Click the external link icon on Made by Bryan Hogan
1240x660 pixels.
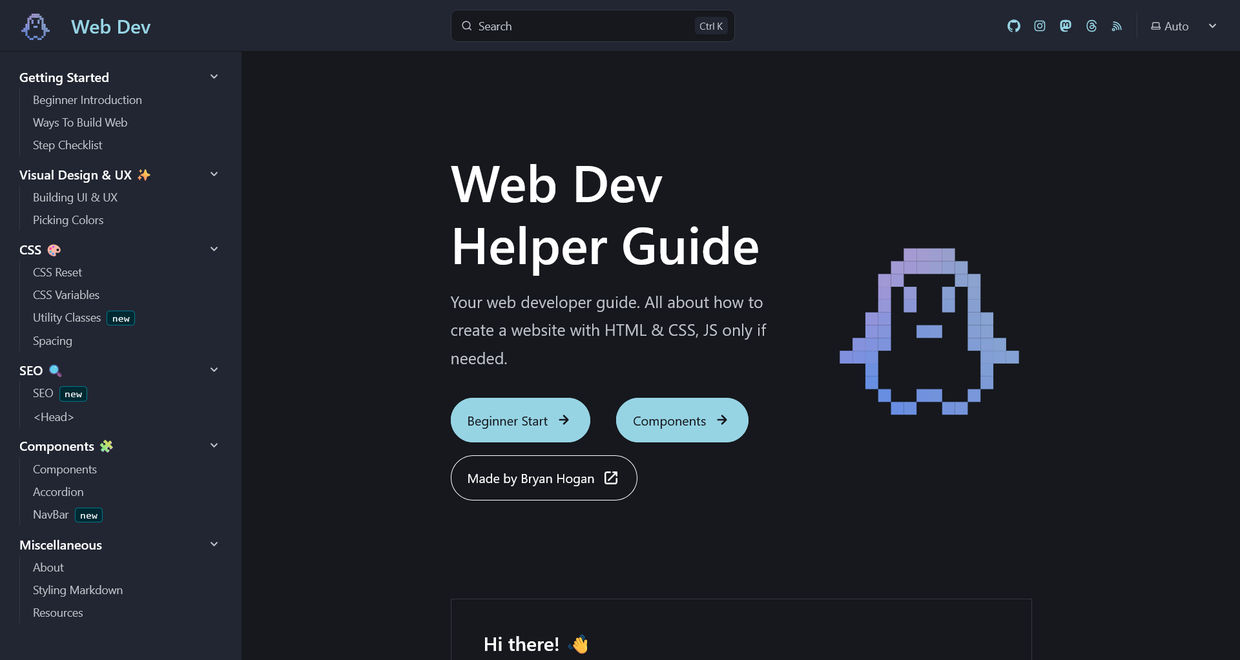click(611, 478)
